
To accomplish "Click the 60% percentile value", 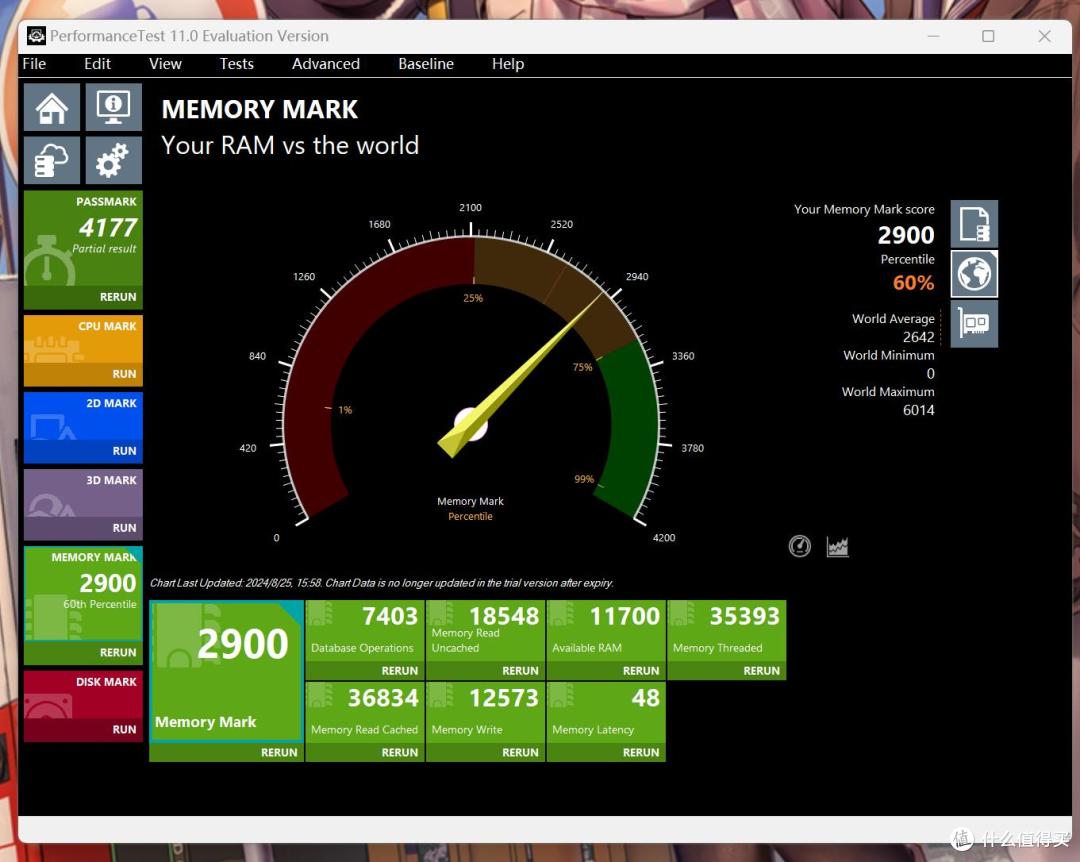I will (913, 283).
